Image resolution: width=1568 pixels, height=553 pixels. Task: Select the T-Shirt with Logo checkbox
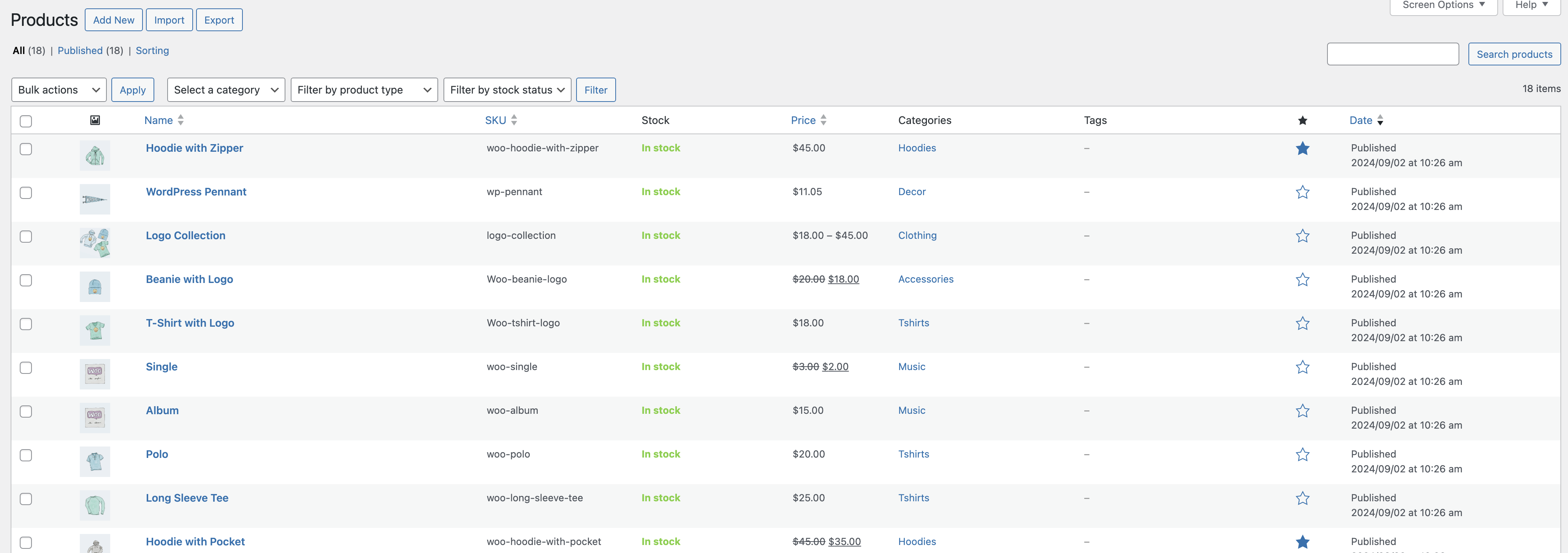25,324
